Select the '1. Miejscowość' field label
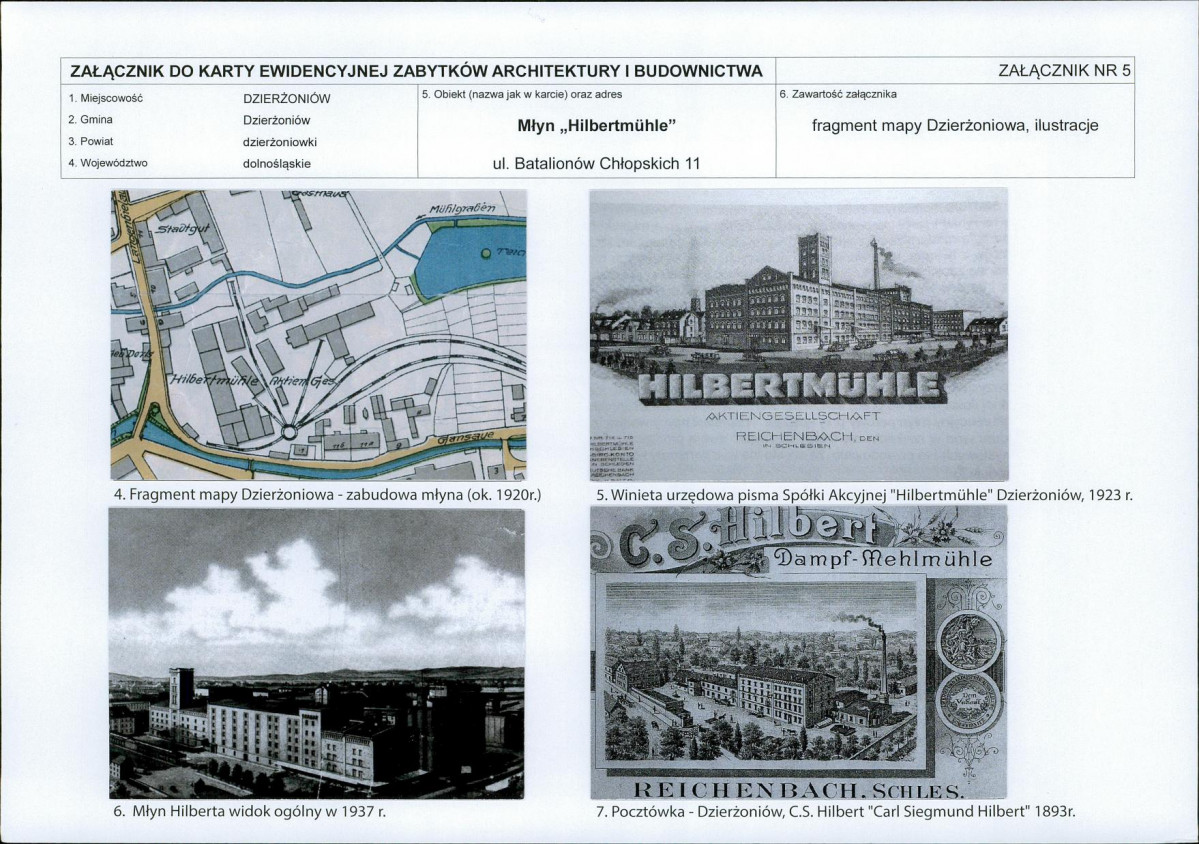This screenshot has width=1199, height=844. [106, 98]
